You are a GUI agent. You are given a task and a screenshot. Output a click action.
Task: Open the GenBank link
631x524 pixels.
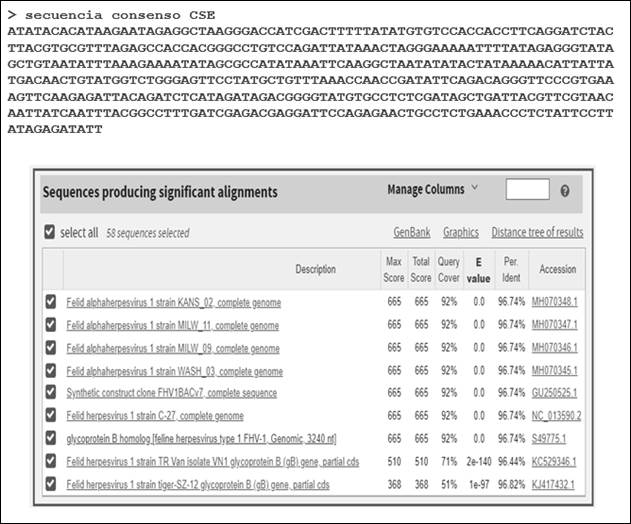click(x=411, y=232)
